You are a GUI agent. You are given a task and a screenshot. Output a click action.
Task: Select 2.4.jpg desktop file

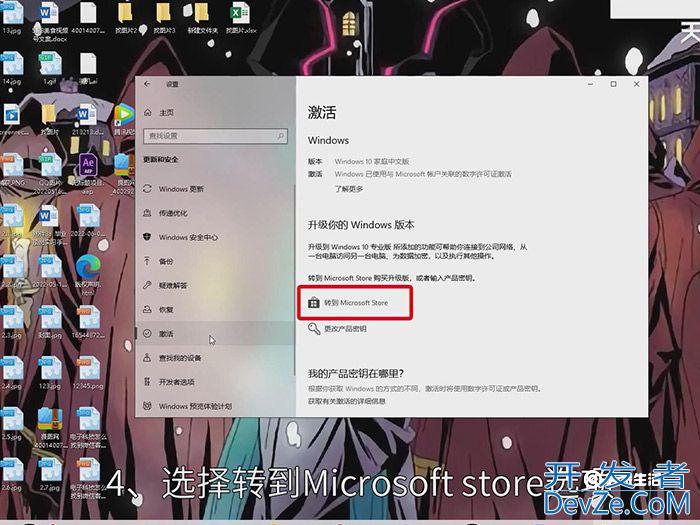(12, 373)
